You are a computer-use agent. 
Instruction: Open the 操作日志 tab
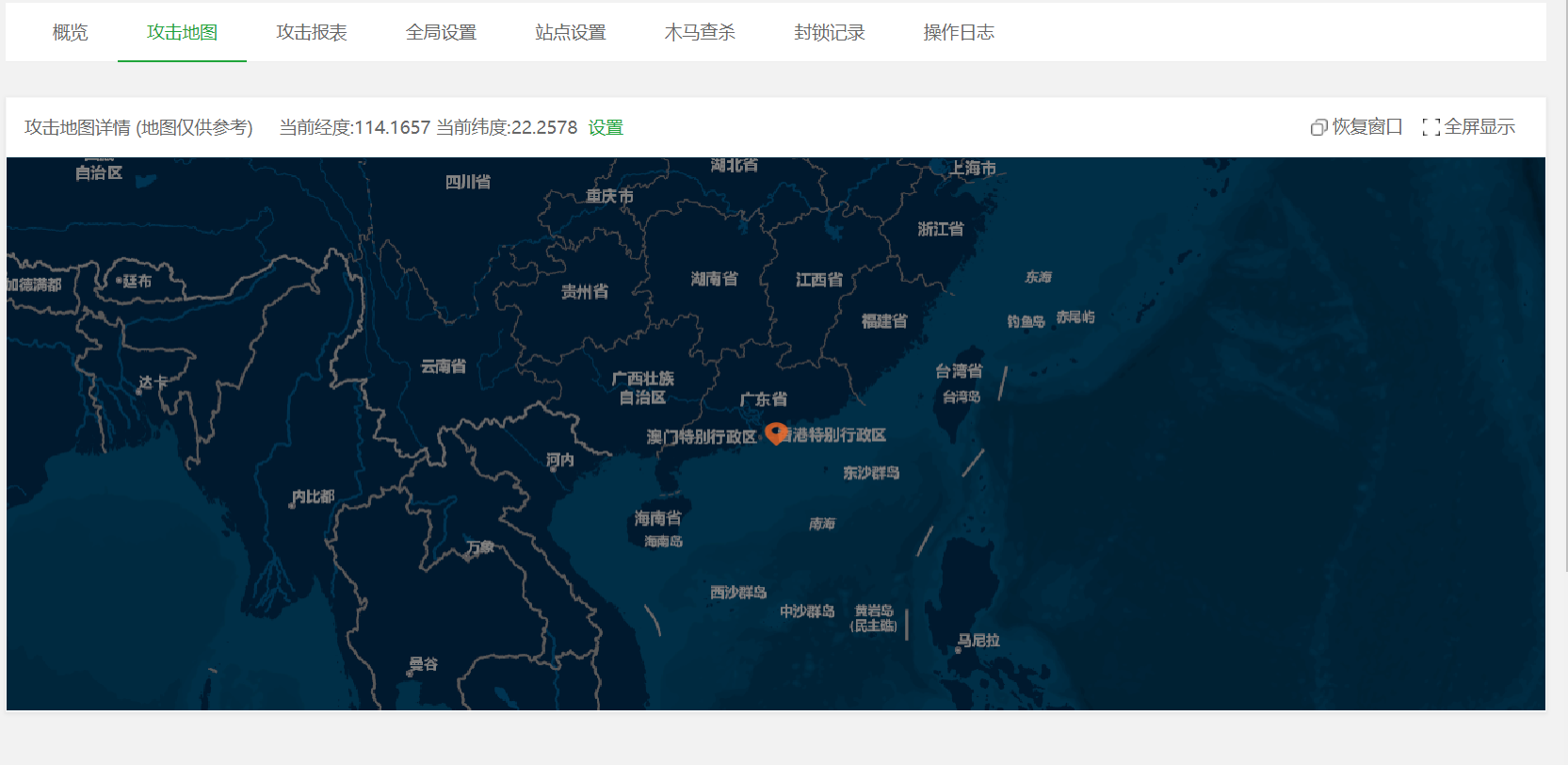click(x=958, y=33)
